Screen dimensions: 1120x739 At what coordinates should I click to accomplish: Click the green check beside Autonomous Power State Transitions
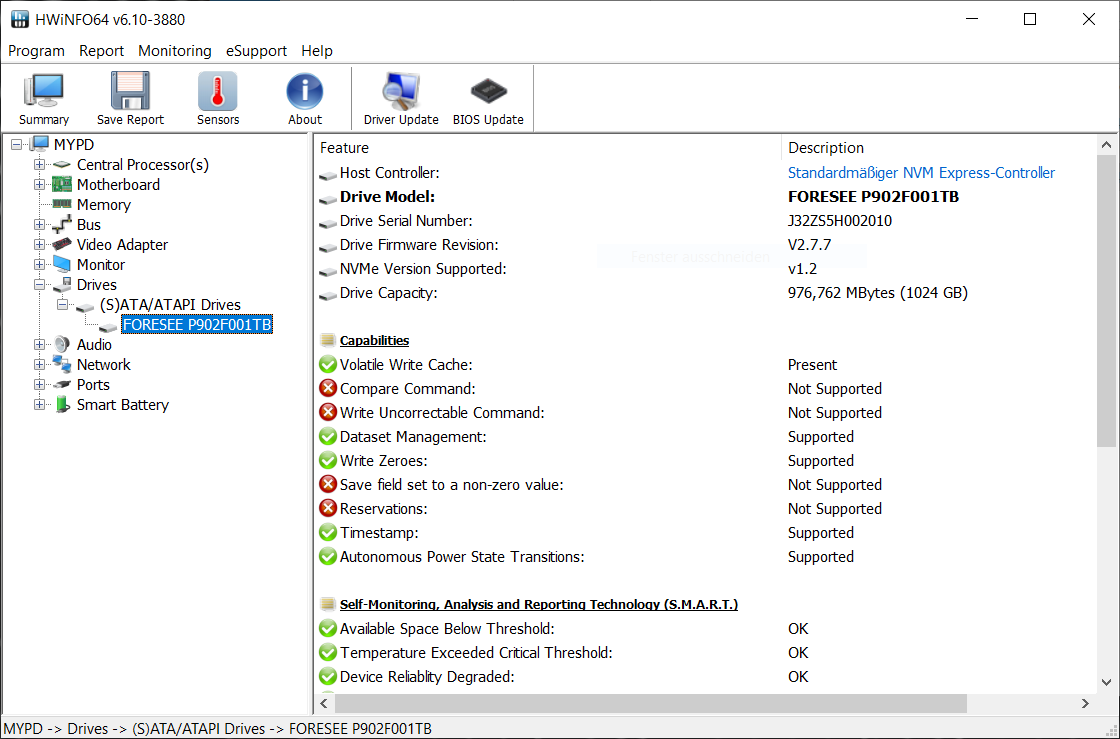(328, 557)
